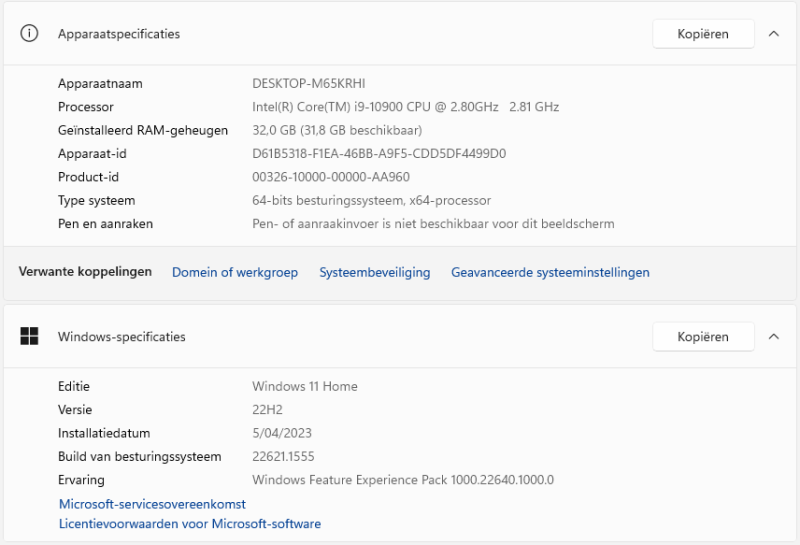
Task: Click the Windows-specificaties header title
Action: (x=121, y=337)
